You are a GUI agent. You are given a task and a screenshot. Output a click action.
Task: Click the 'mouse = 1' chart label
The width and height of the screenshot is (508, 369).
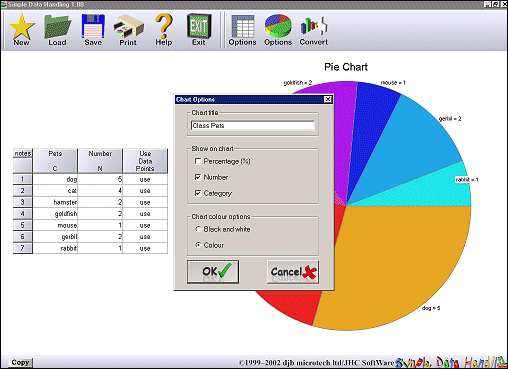[393, 83]
